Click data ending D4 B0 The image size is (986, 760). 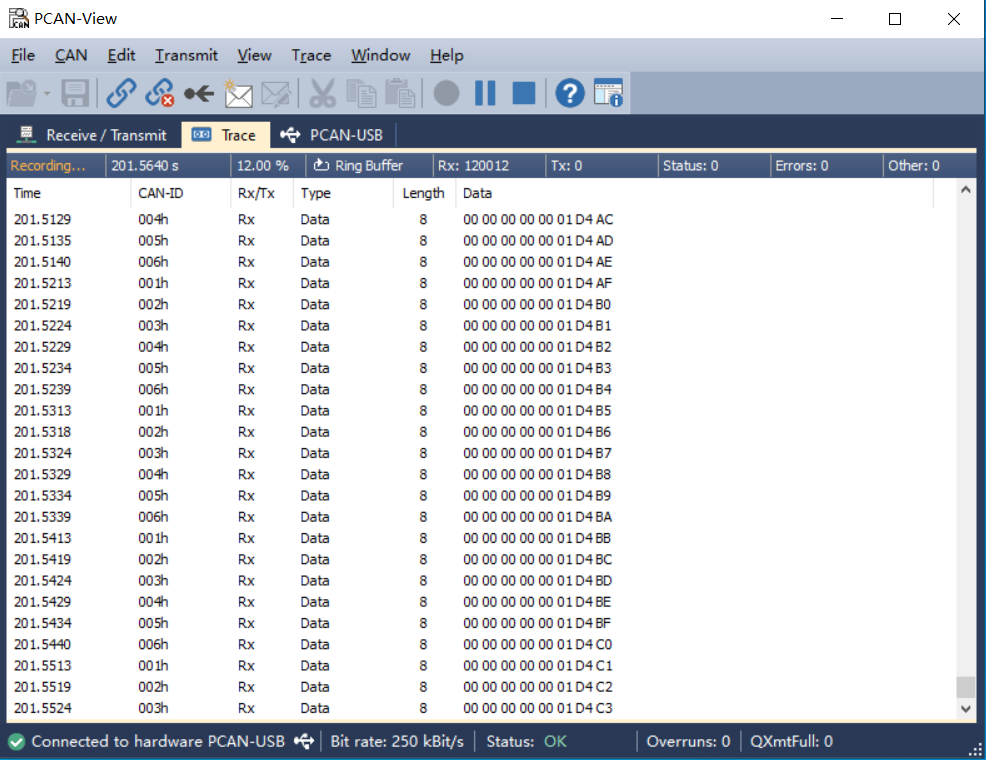click(537, 304)
